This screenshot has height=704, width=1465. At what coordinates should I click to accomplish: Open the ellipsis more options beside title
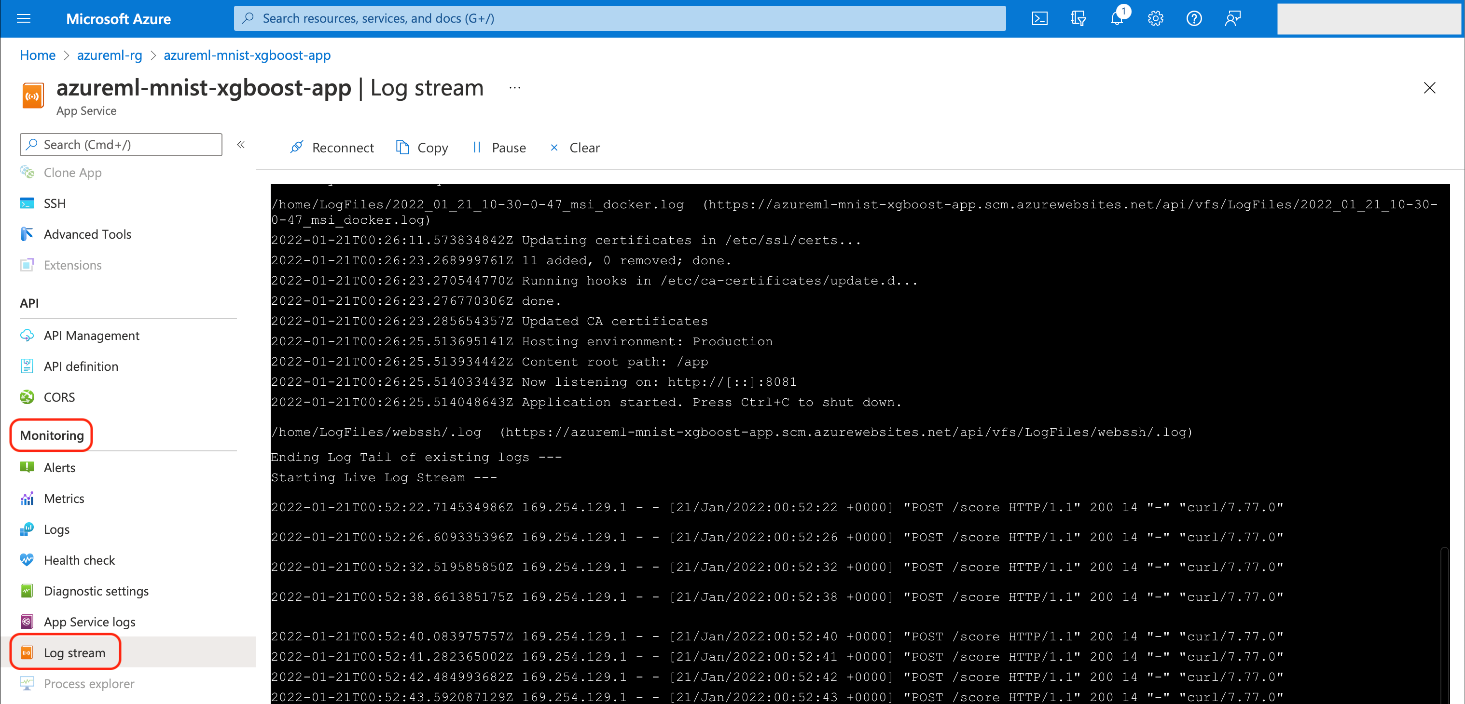point(515,88)
